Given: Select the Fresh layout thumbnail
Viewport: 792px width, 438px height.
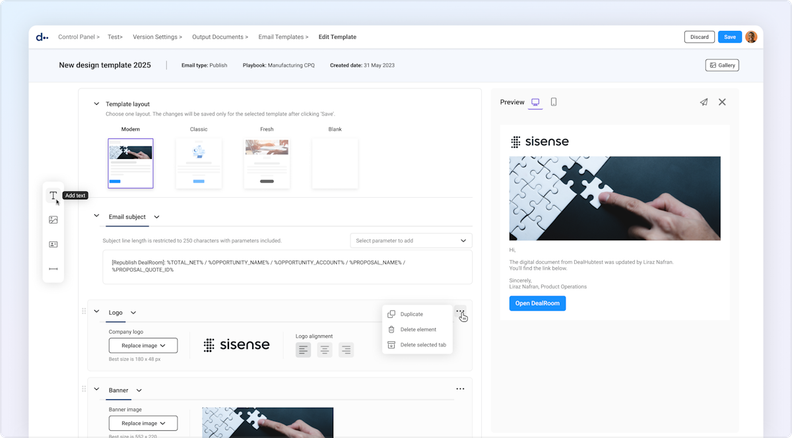Looking at the screenshot, I should point(267,163).
